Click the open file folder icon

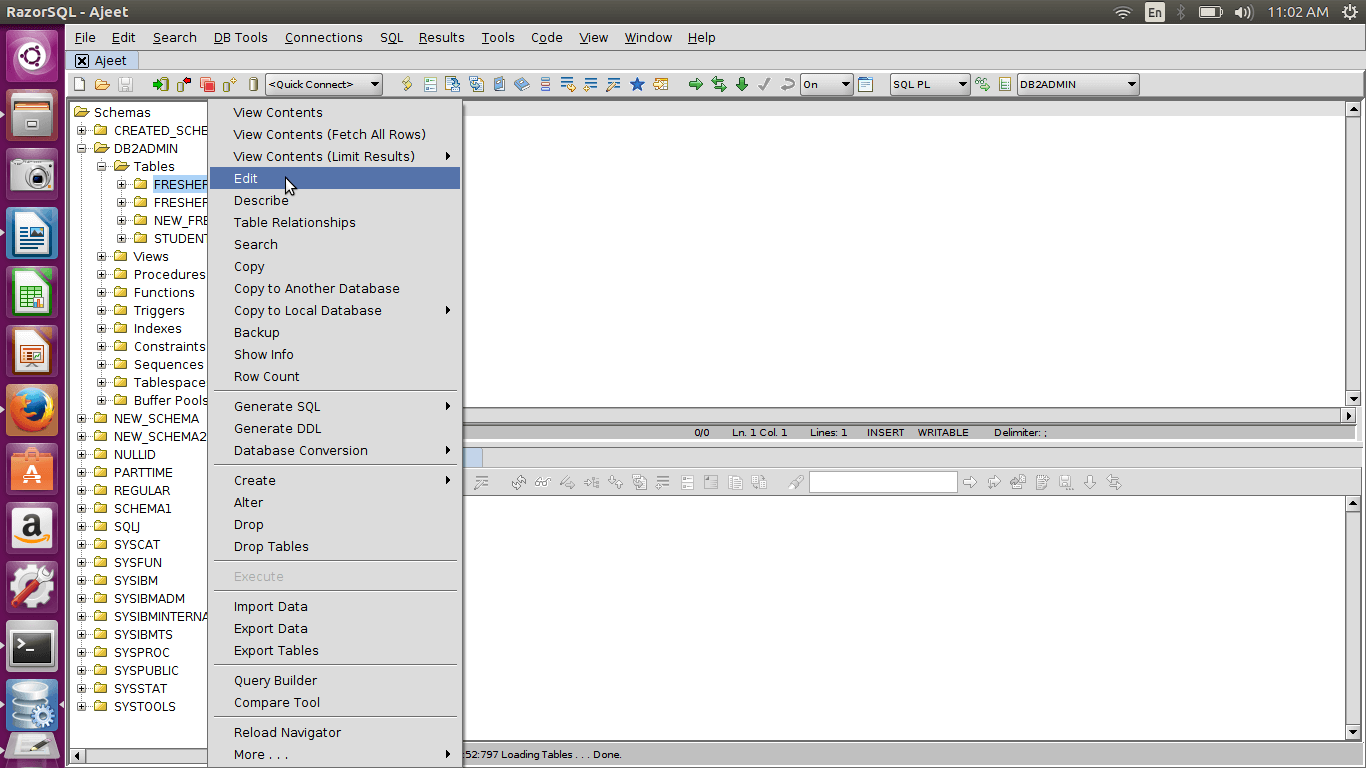pos(102,85)
